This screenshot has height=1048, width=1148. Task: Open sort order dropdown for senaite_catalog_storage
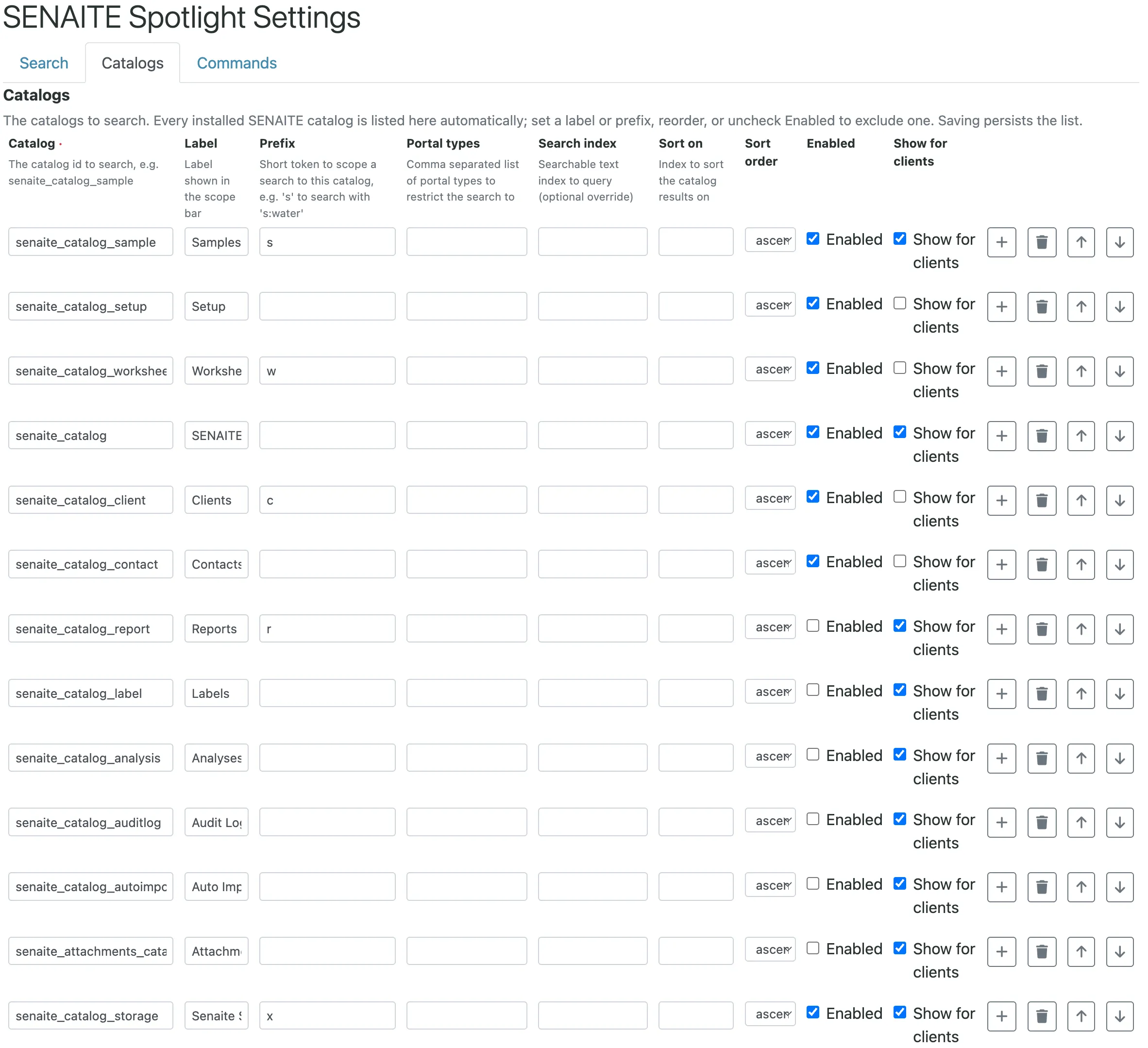tap(770, 1014)
